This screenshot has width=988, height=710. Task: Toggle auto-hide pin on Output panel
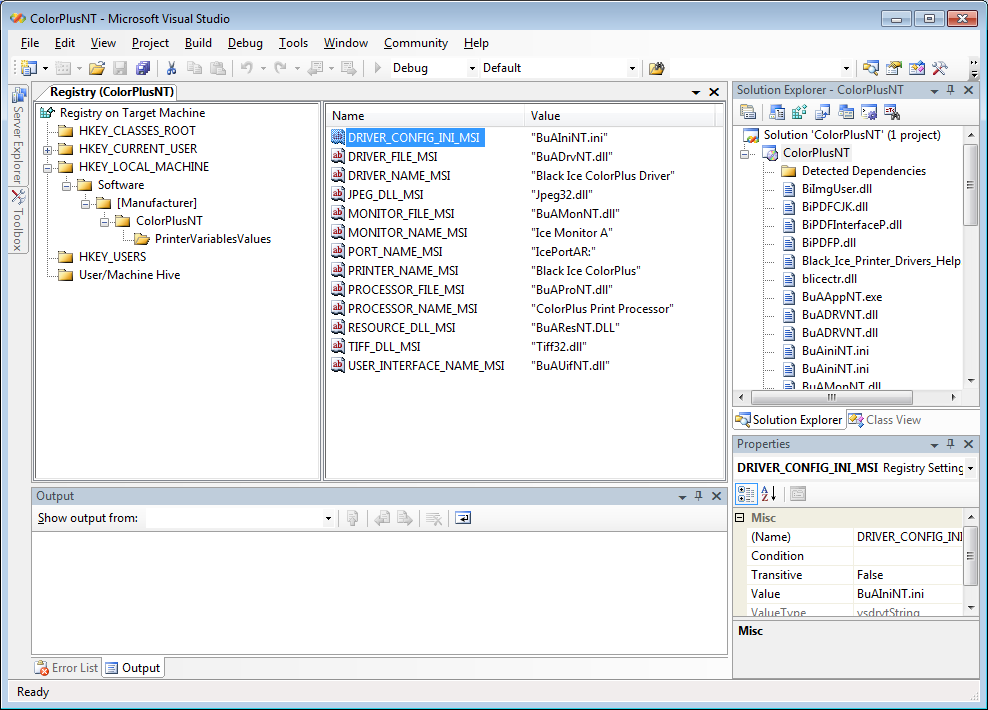[699, 496]
